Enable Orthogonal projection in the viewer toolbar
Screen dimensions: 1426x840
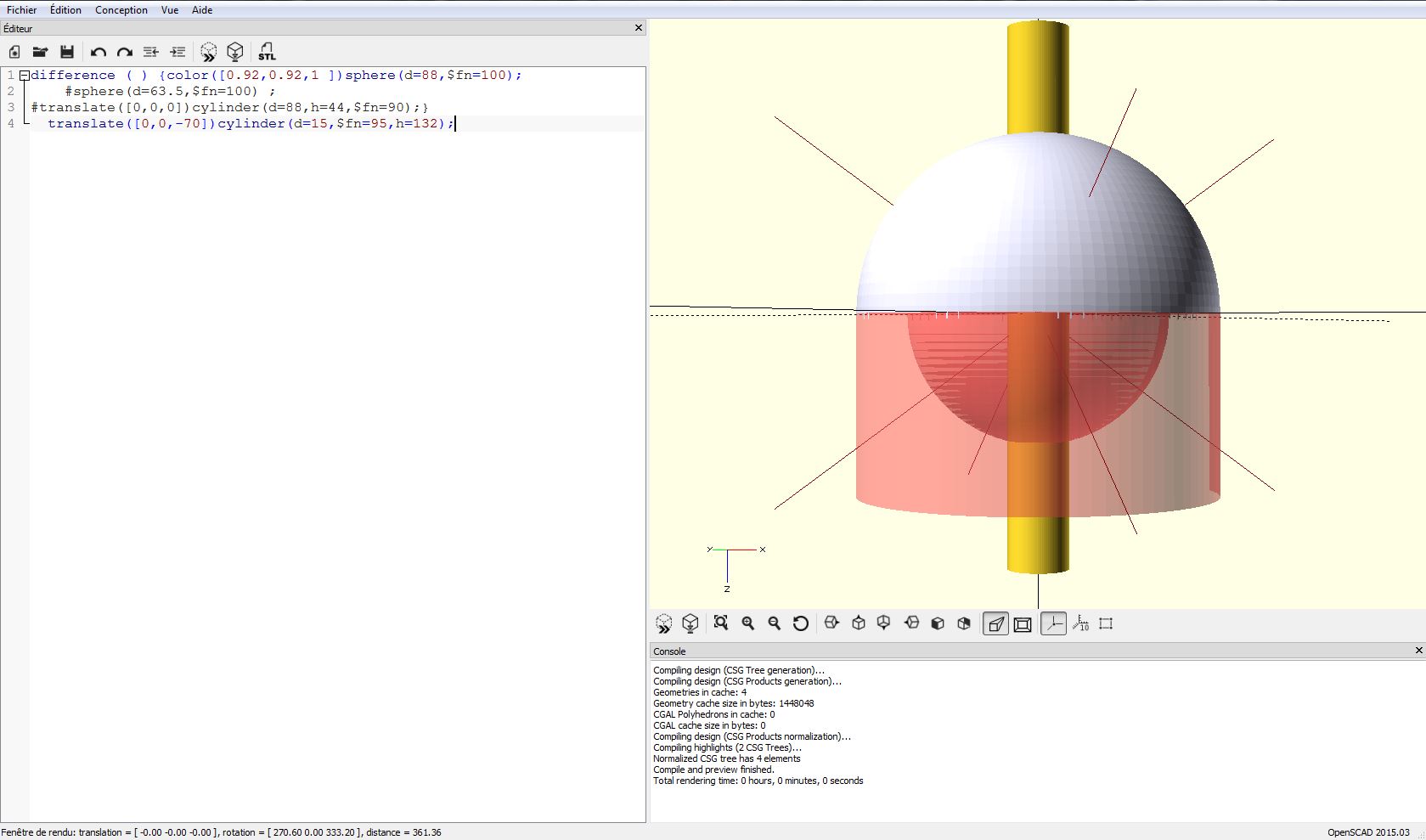1023,624
